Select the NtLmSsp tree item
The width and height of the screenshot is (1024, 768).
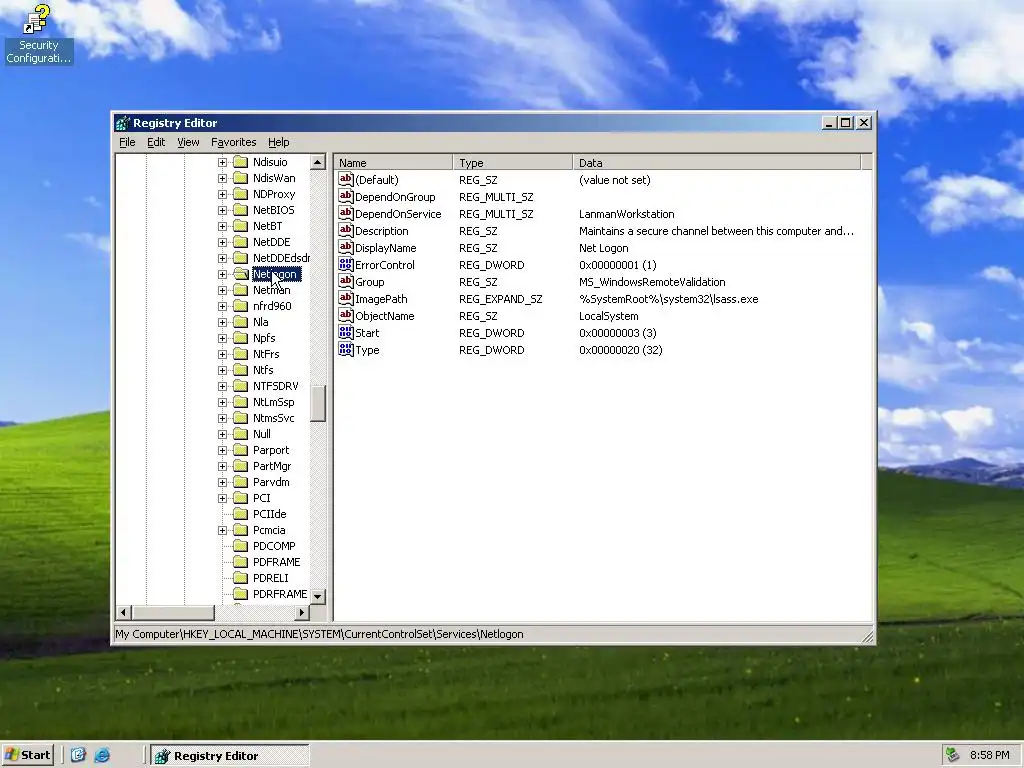tap(273, 402)
